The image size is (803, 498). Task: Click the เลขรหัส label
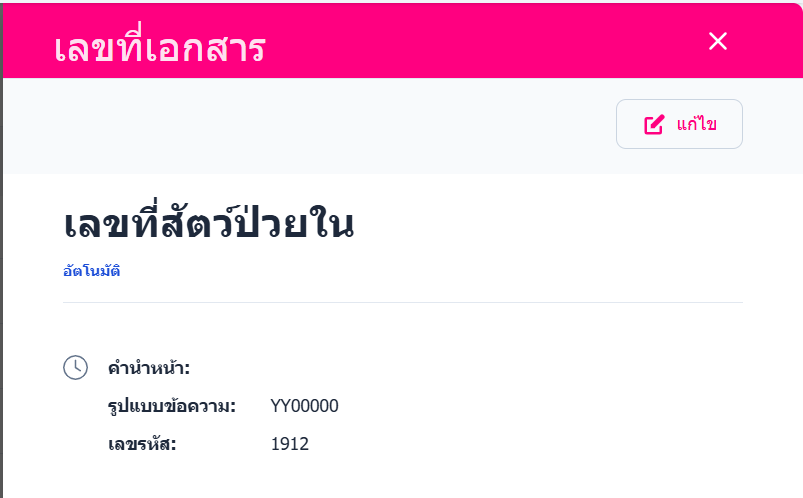point(142,444)
